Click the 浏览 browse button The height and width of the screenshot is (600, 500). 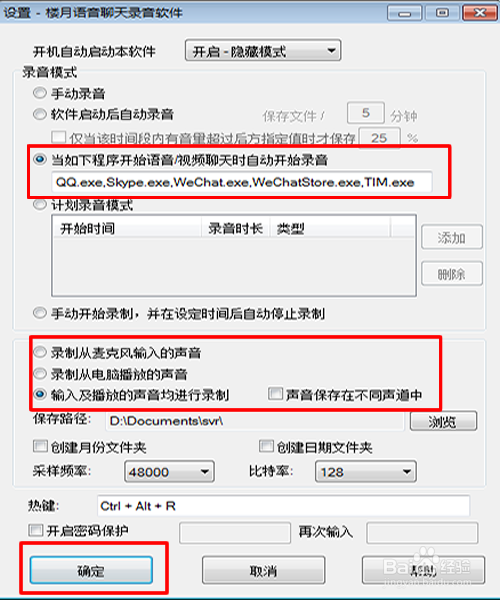(x=443, y=421)
